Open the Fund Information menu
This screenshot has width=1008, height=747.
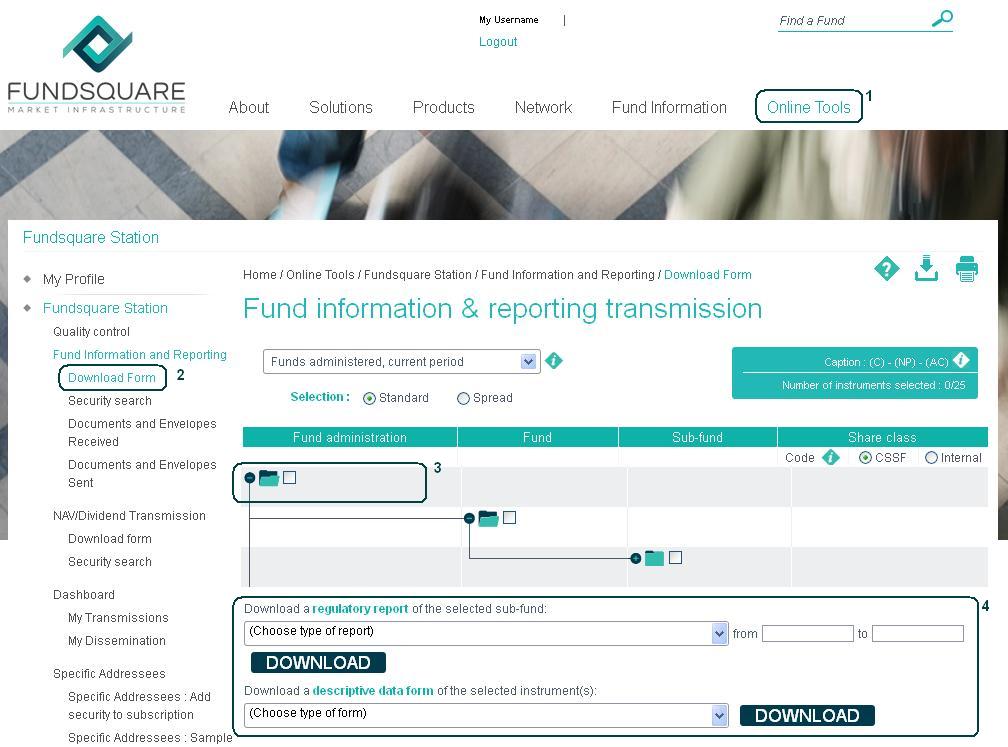coord(669,107)
